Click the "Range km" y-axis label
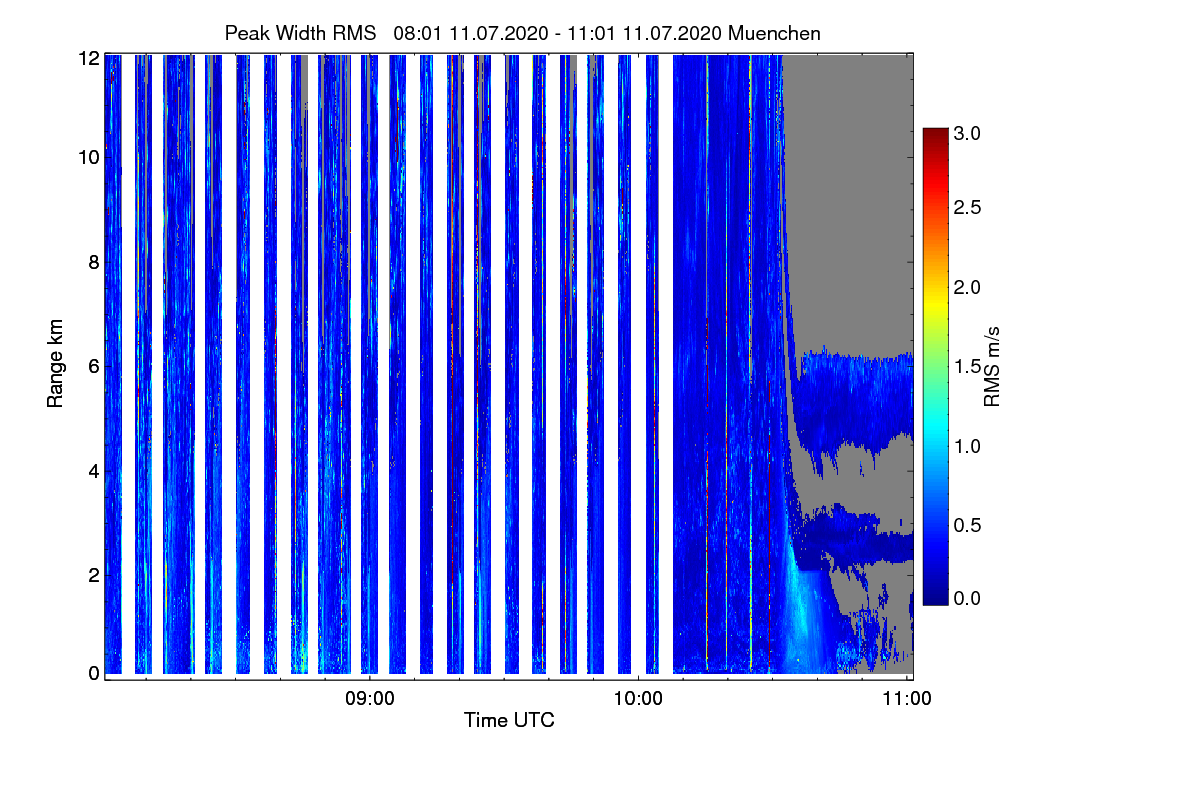Image resolution: width=1200 pixels, height=800 pixels. [54, 363]
